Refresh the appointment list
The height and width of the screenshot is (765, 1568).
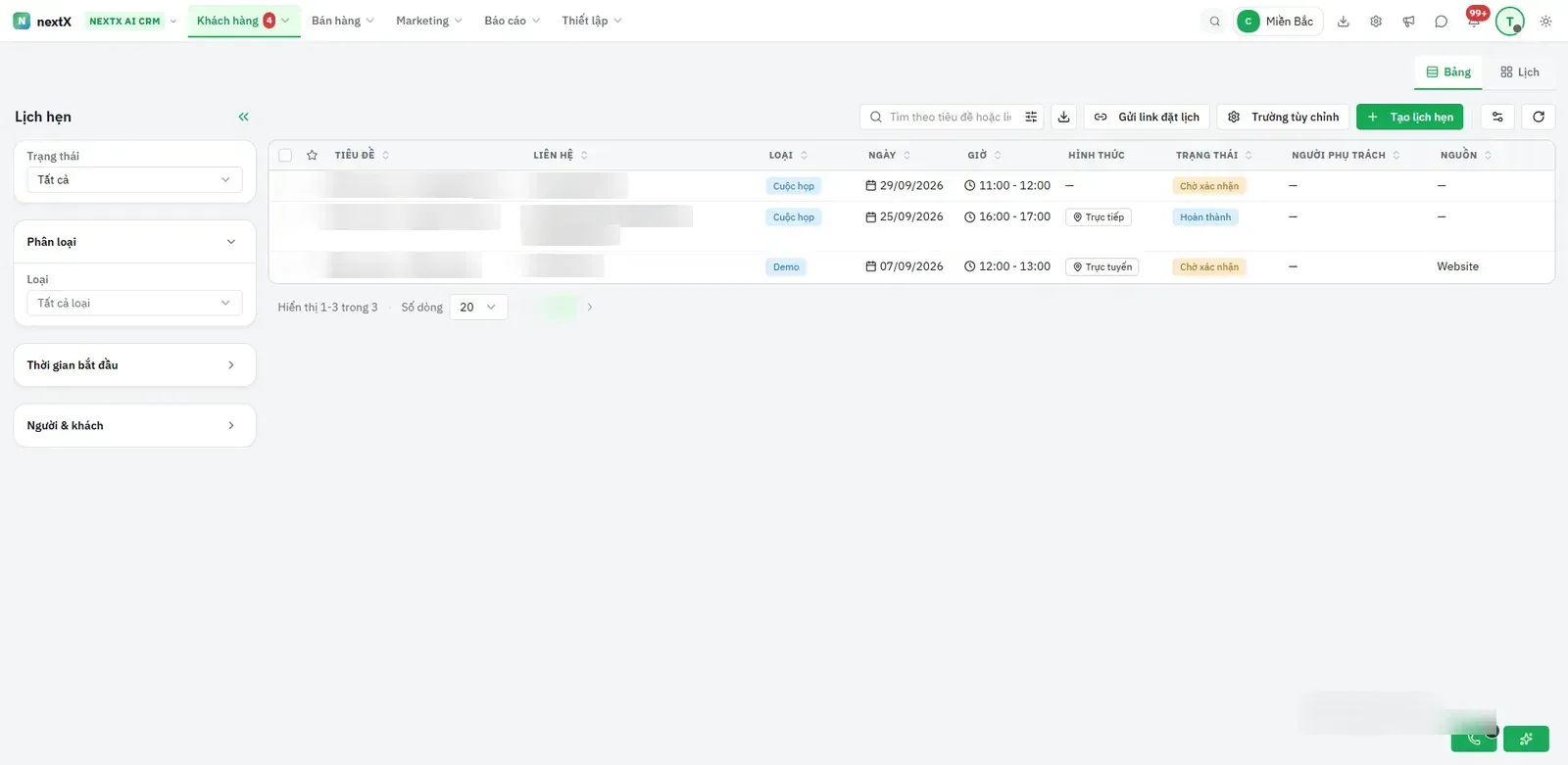1539,117
